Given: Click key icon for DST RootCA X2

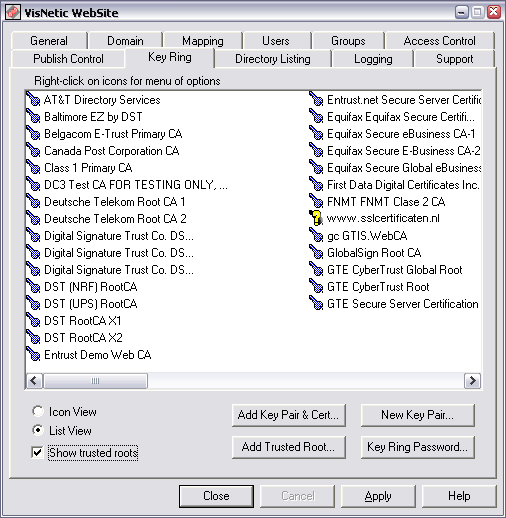Looking at the screenshot, I should 33,337.
